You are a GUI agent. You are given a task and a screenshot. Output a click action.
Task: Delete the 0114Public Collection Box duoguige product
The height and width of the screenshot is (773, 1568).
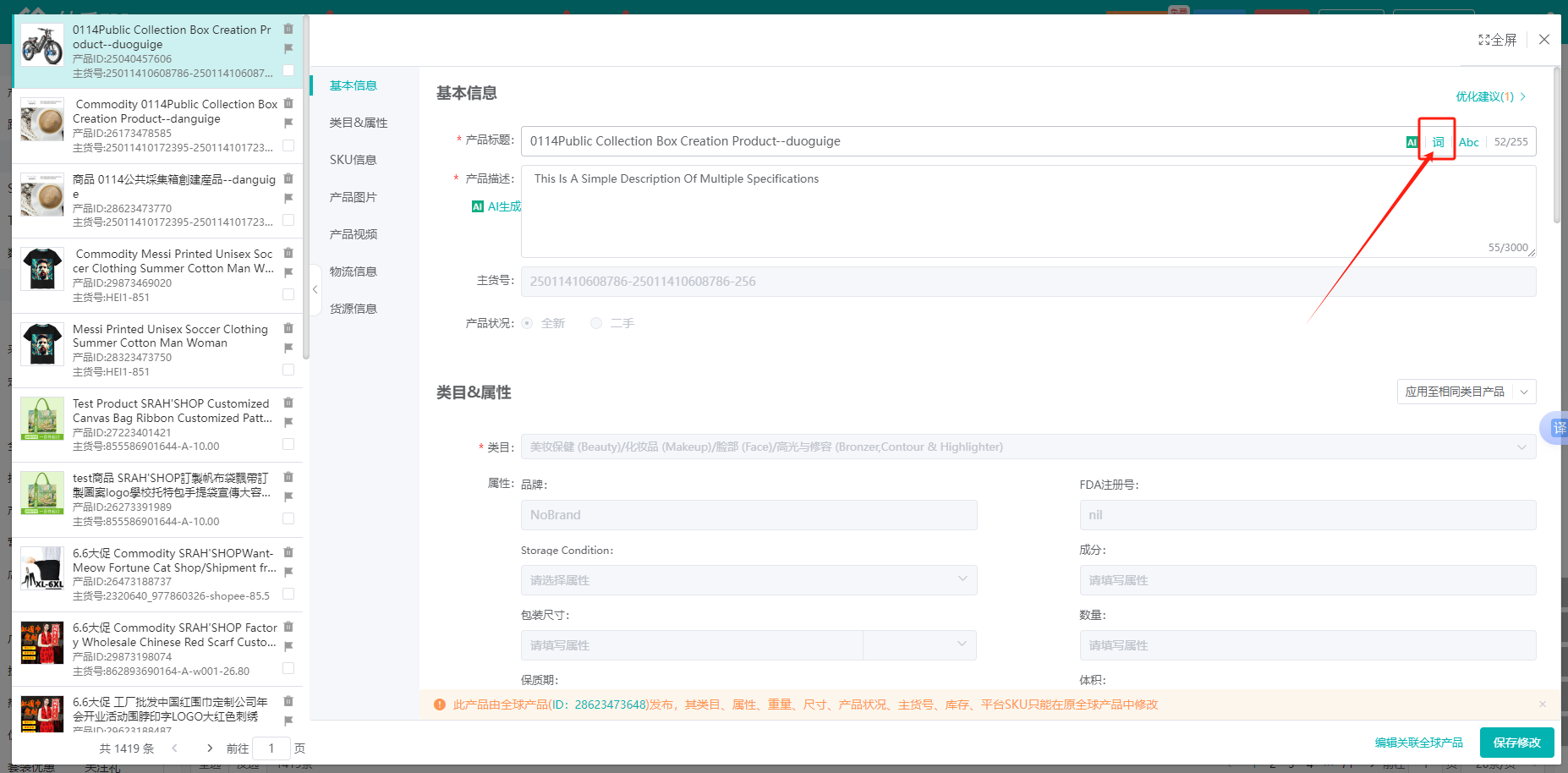pos(288,29)
